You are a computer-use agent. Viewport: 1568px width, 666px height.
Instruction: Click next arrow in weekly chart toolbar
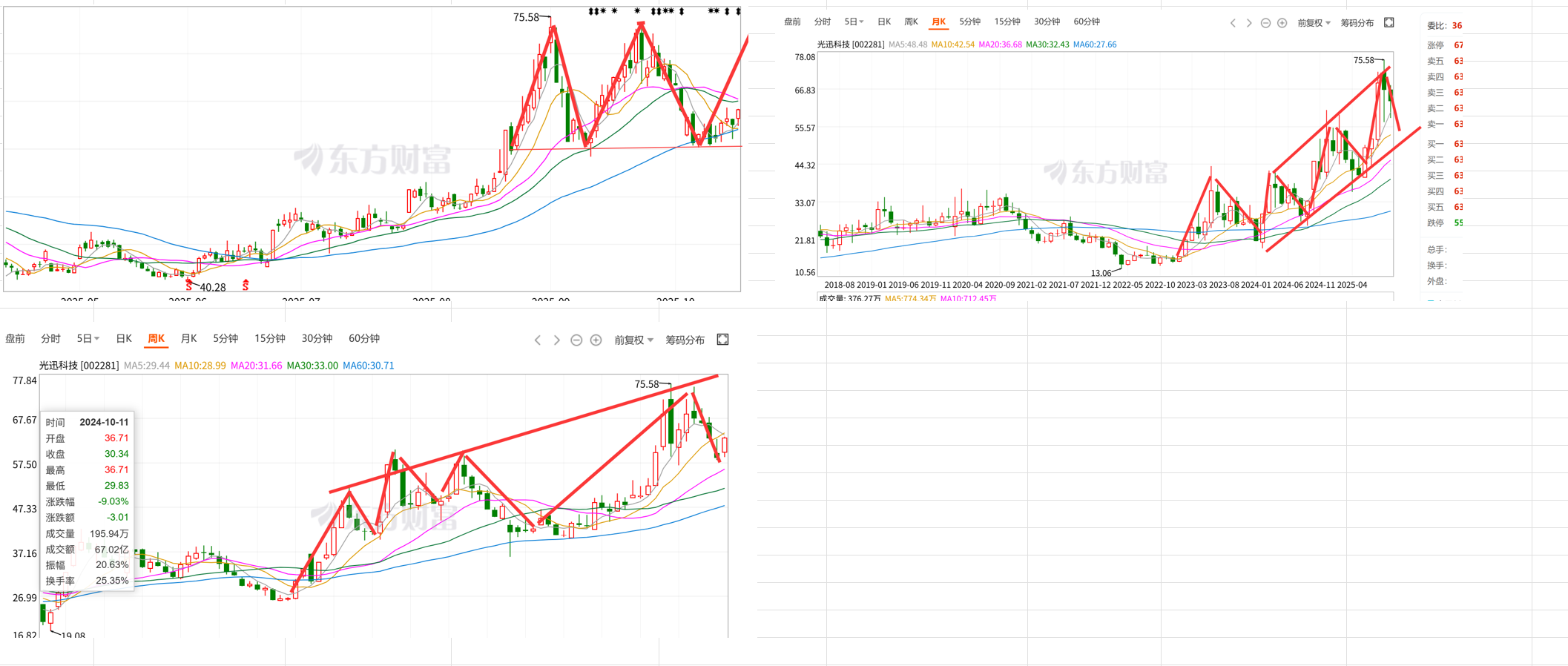557,340
